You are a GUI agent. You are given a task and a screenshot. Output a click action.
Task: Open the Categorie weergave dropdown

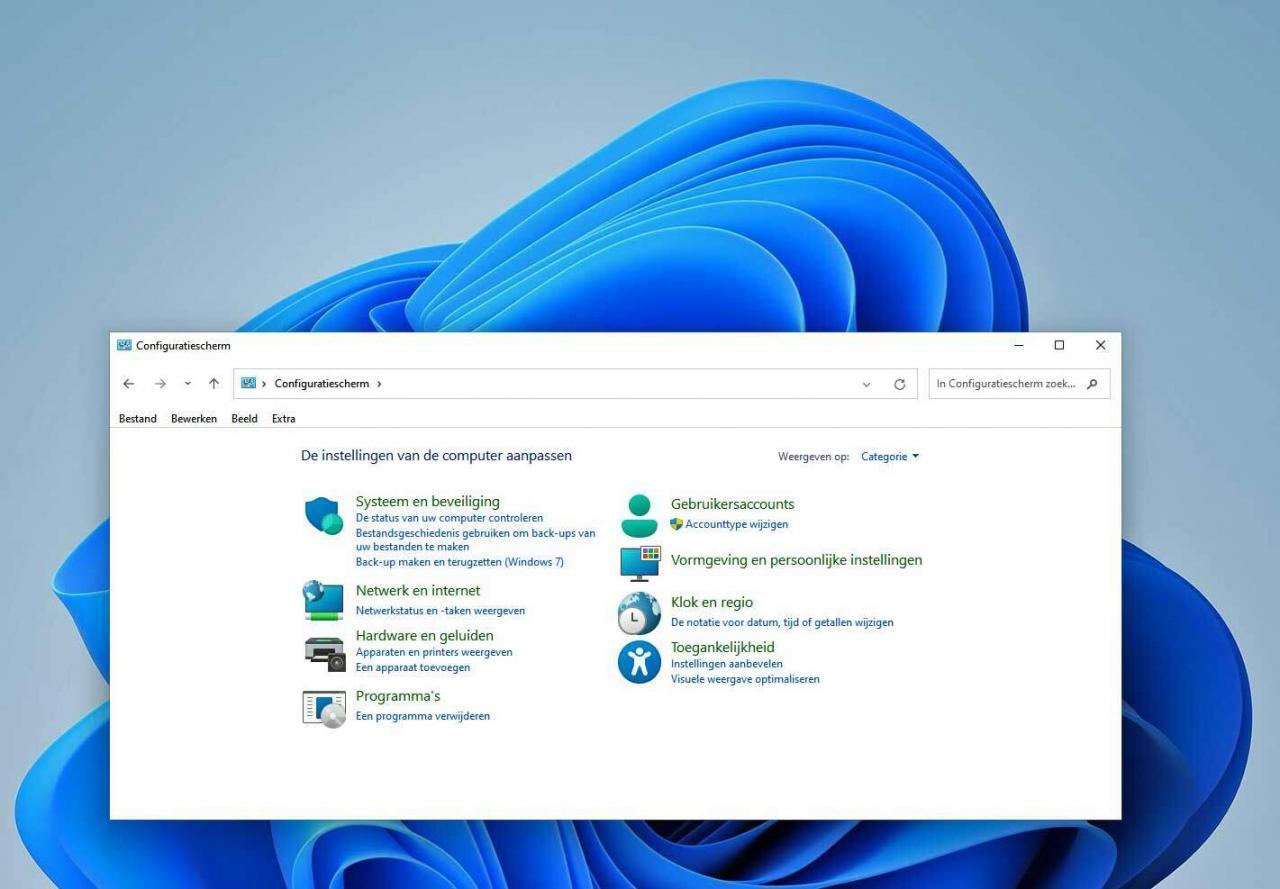[x=888, y=456]
